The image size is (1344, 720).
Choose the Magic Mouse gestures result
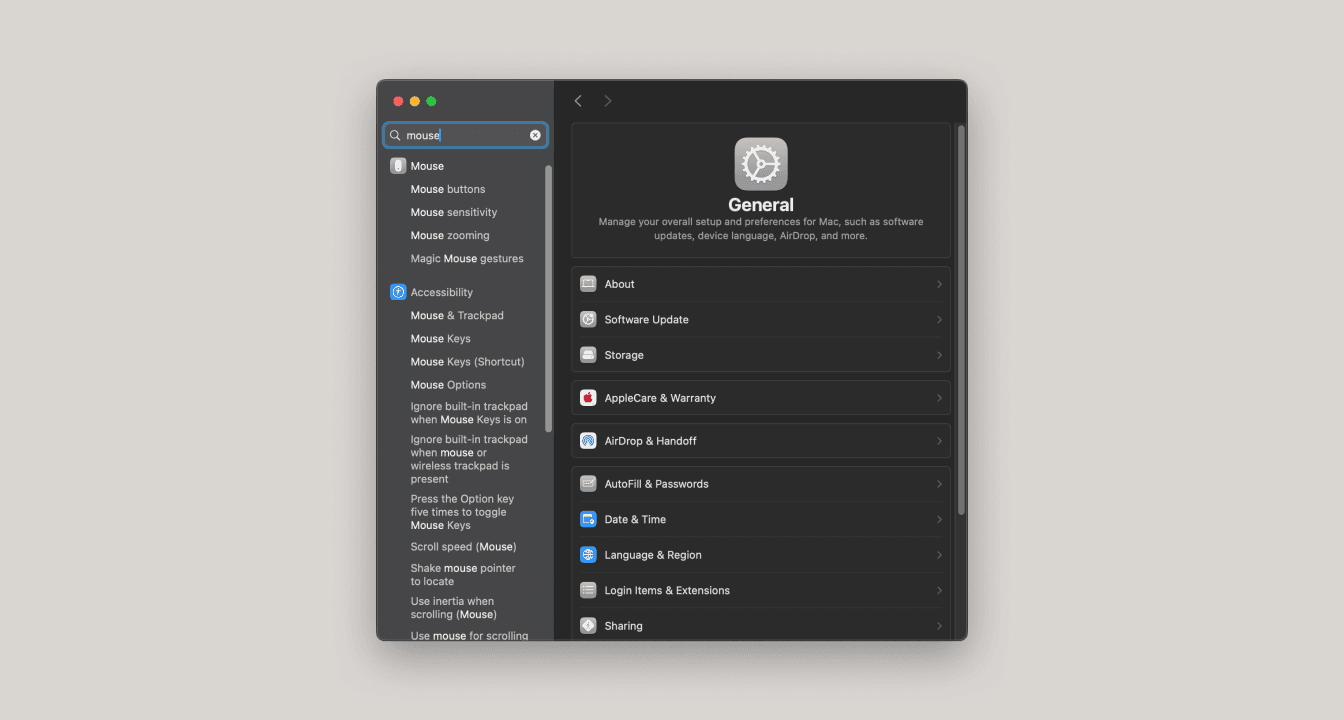click(467, 258)
